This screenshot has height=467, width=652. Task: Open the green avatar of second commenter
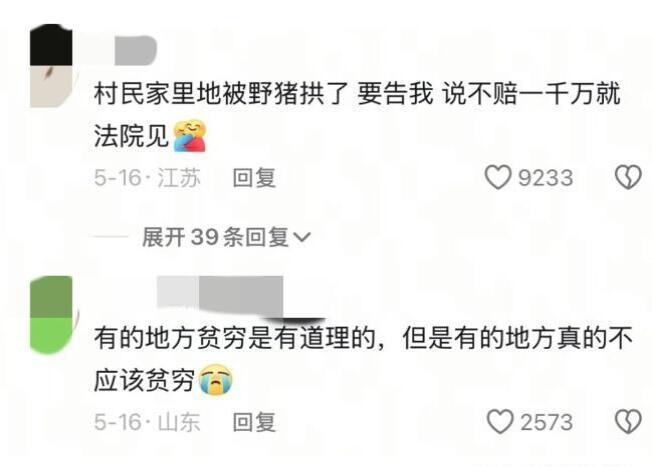tap(52, 315)
